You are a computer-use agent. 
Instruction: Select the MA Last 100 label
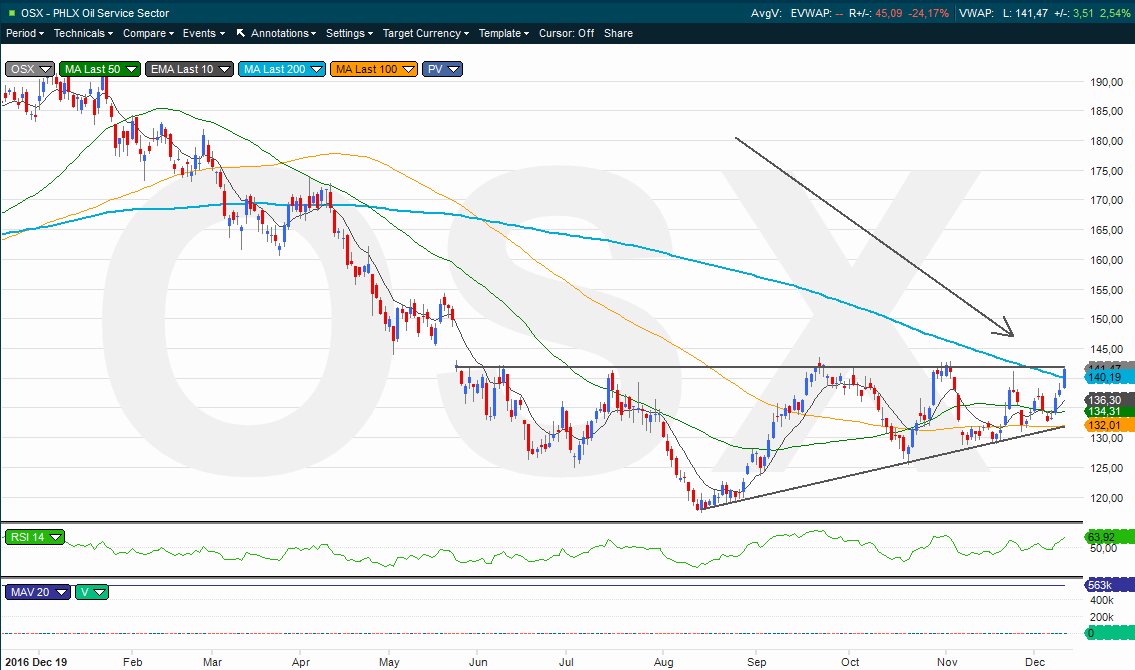tap(366, 69)
